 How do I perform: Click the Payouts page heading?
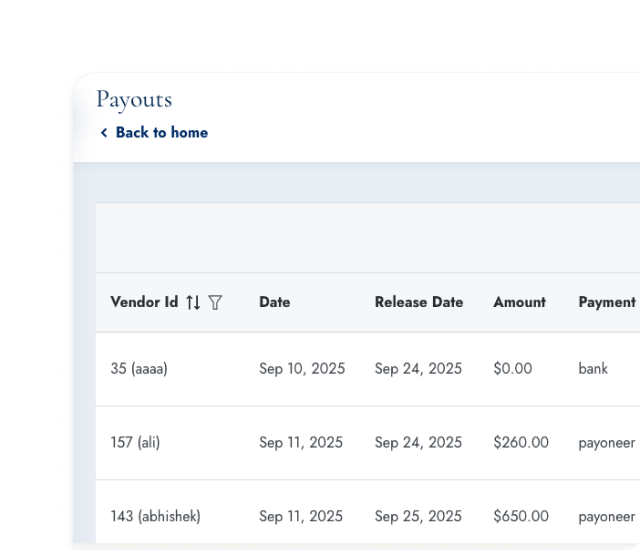(x=134, y=100)
